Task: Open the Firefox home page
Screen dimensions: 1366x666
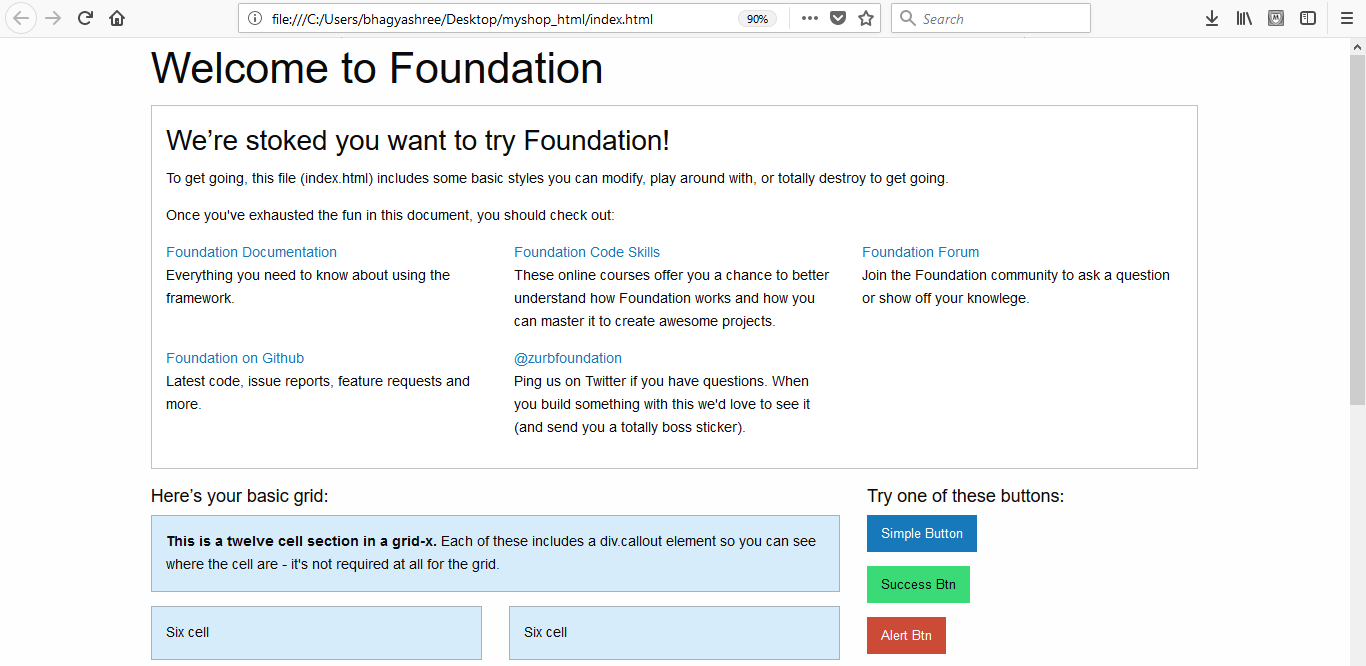Action: (117, 18)
